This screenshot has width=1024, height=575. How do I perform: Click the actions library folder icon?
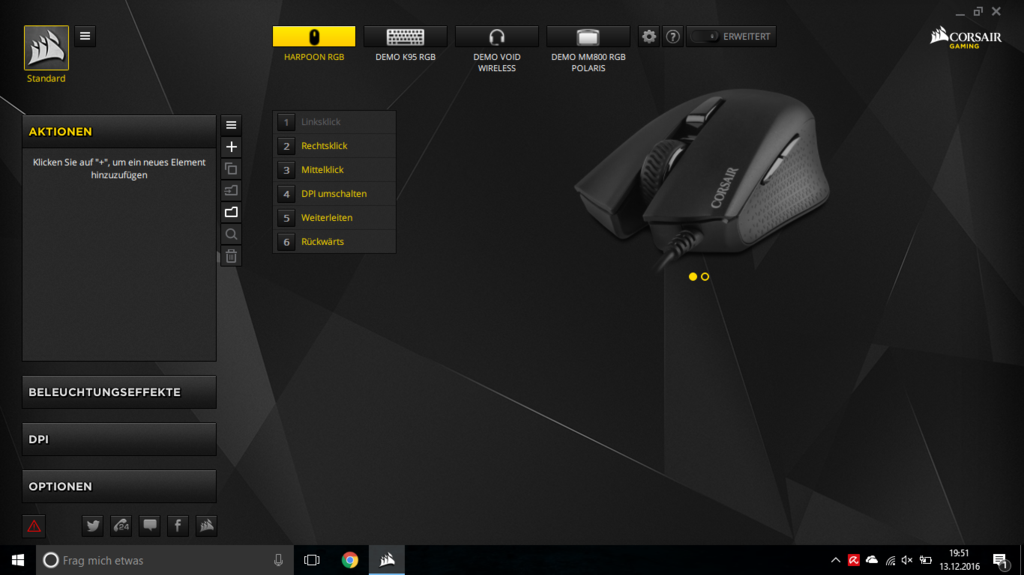[231, 212]
